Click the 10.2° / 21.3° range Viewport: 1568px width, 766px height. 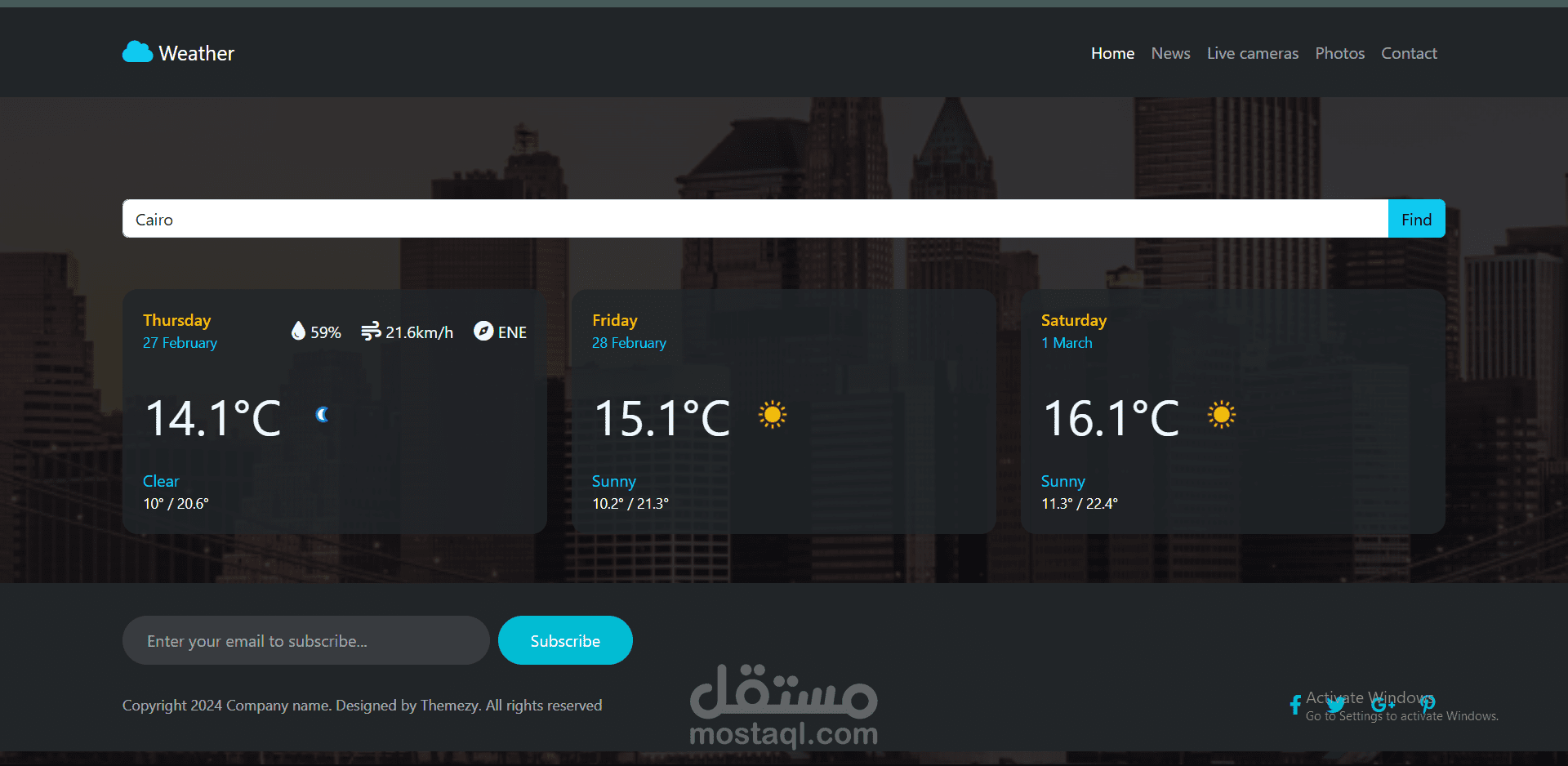tap(630, 504)
